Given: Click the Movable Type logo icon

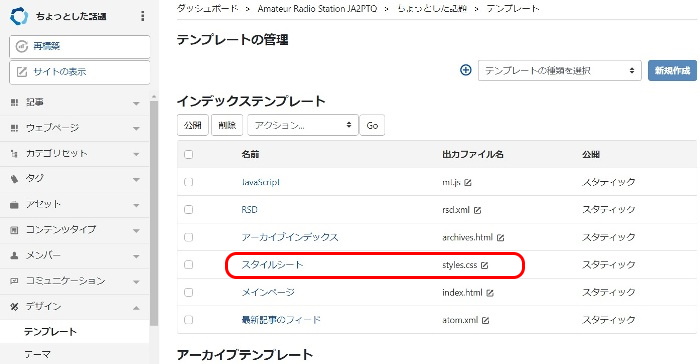Looking at the screenshot, I should [x=19, y=17].
